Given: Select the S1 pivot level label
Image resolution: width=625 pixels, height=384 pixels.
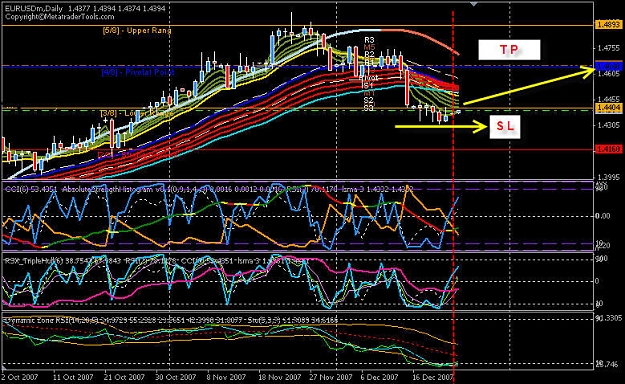Looking at the screenshot, I should tap(368, 85).
